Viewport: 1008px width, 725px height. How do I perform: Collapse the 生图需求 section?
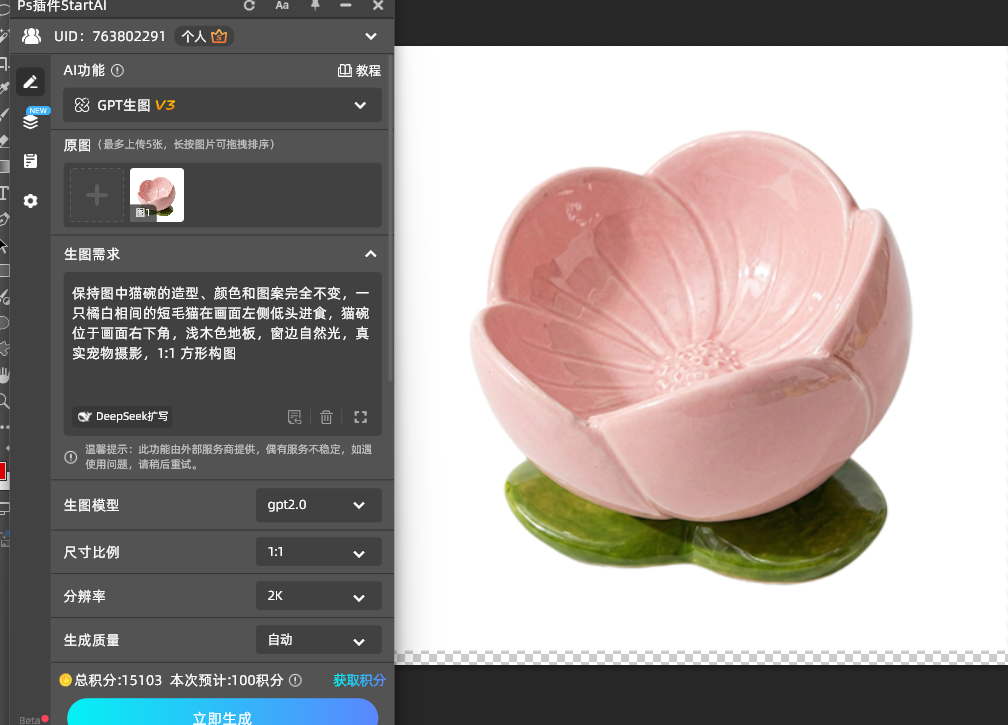click(371, 254)
